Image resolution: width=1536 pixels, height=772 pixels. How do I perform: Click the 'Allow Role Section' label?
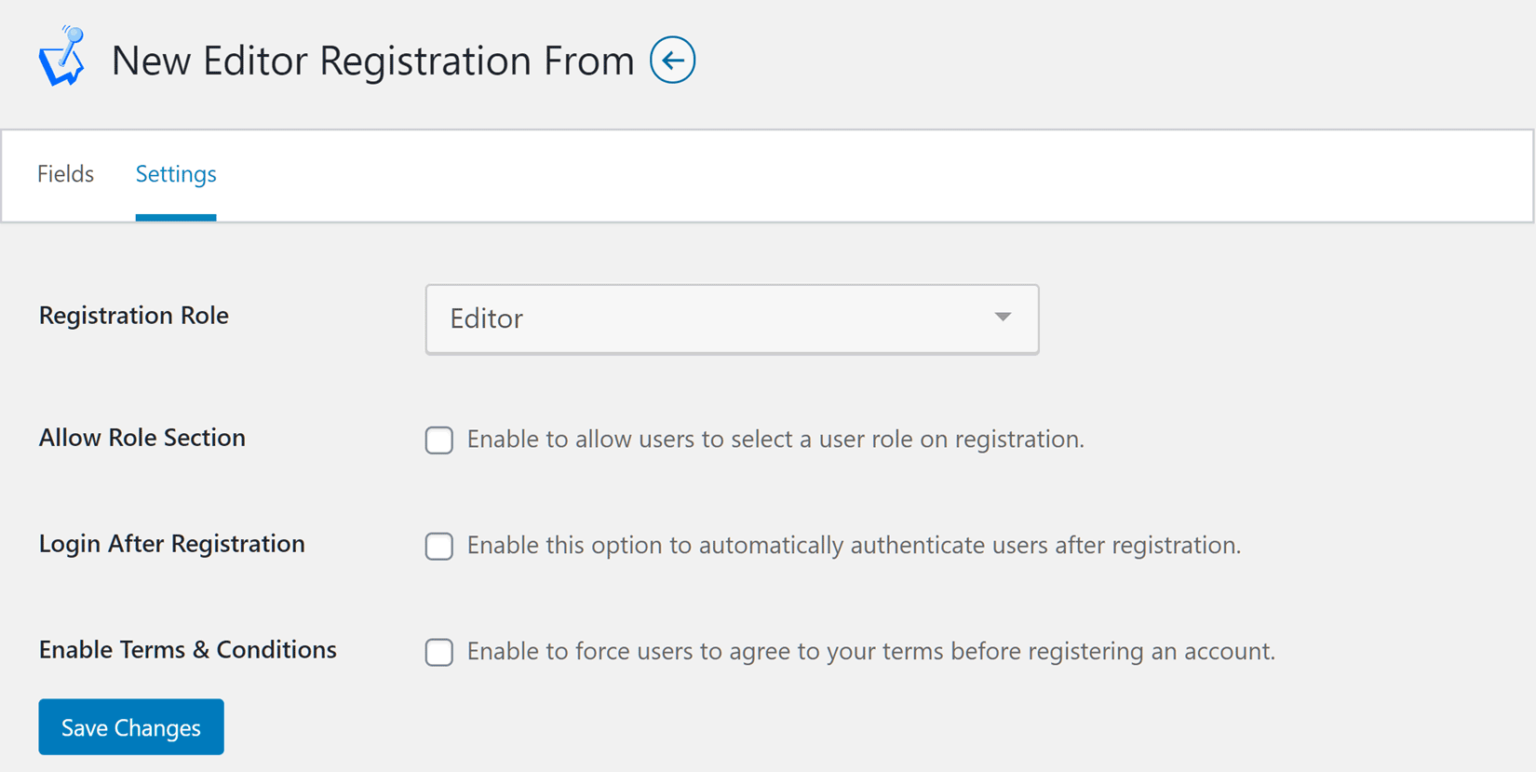(x=142, y=438)
